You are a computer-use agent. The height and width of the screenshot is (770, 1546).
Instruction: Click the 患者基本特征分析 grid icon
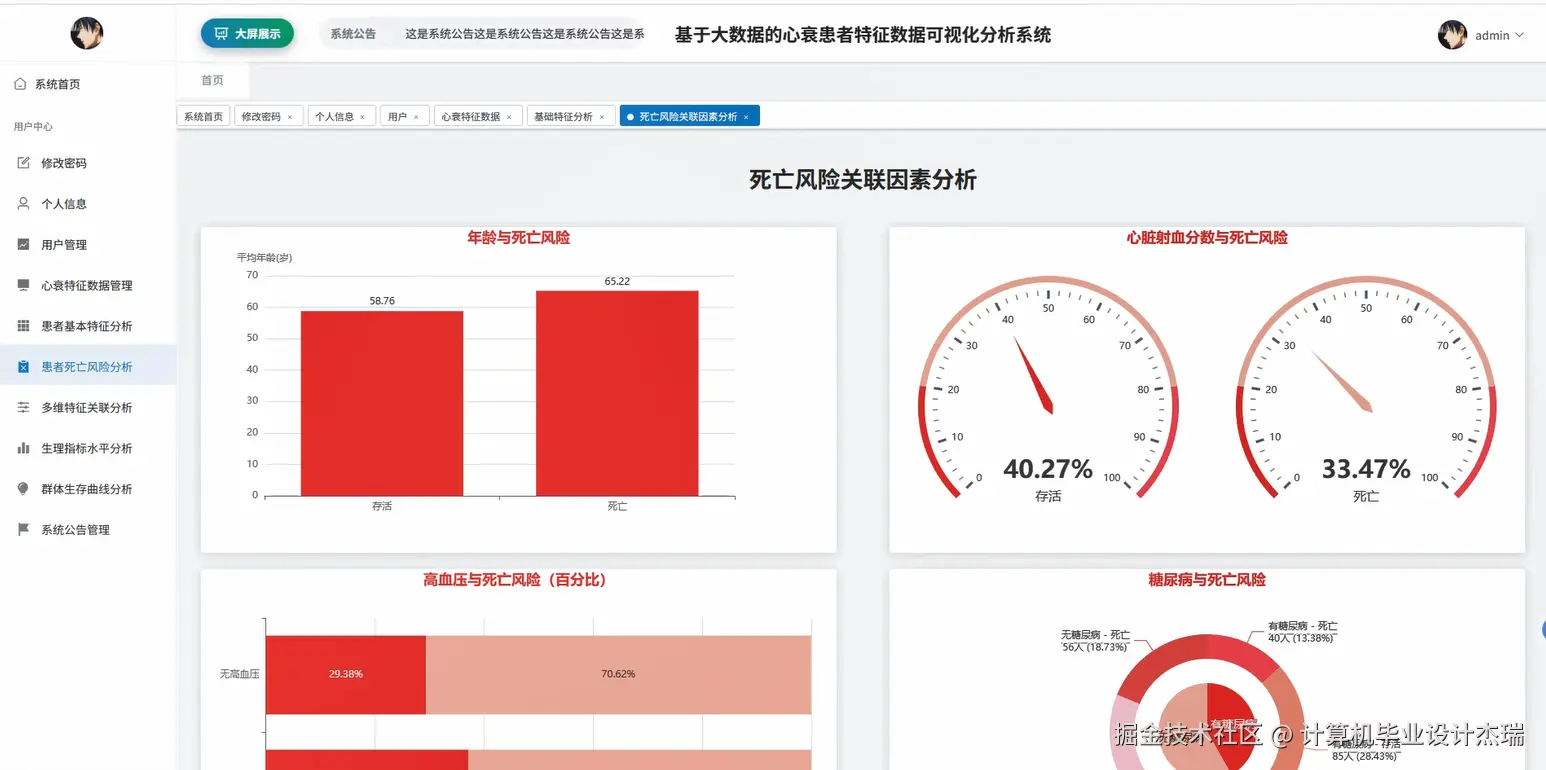25,325
